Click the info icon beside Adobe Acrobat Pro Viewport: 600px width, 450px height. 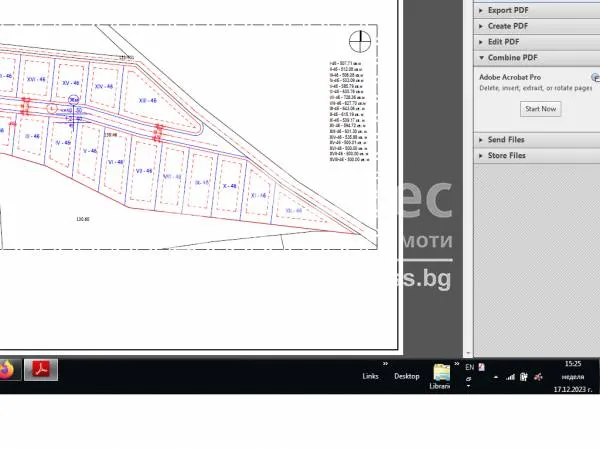[595, 77]
